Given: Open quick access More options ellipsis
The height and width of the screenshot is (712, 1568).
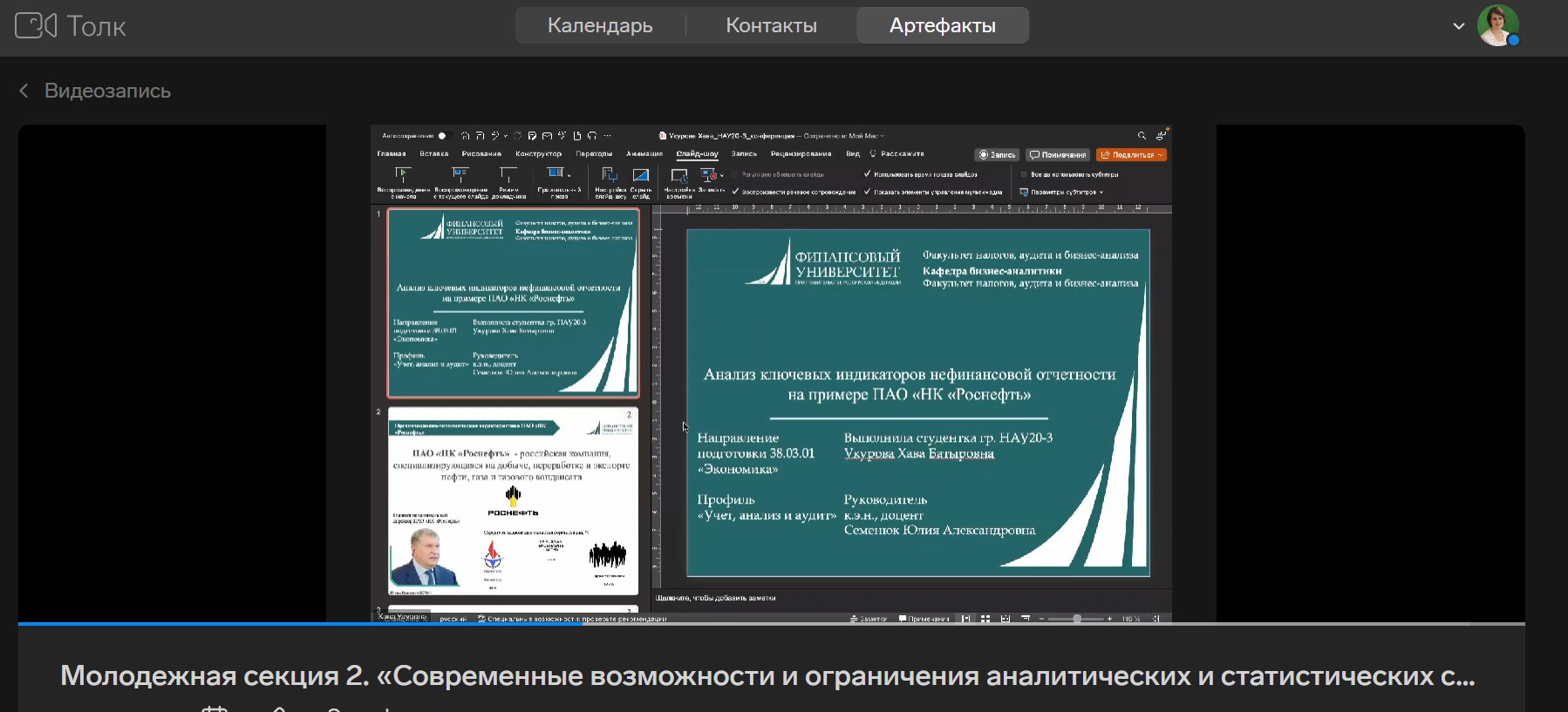Looking at the screenshot, I should pos(607,136).
